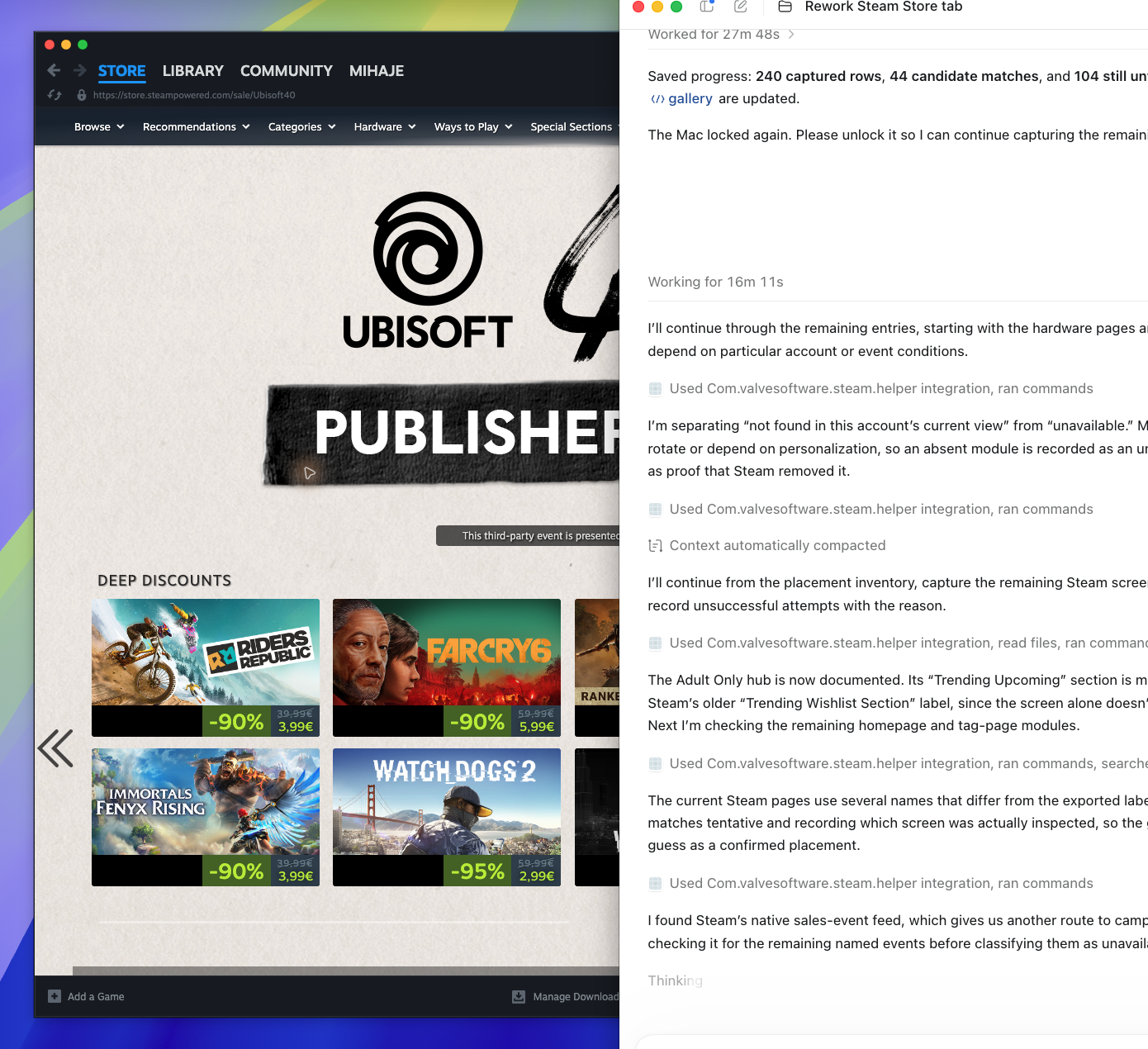Click the integration icon above Context automatically compacted
1148x1049 pixels.
(x=655, y=510)
